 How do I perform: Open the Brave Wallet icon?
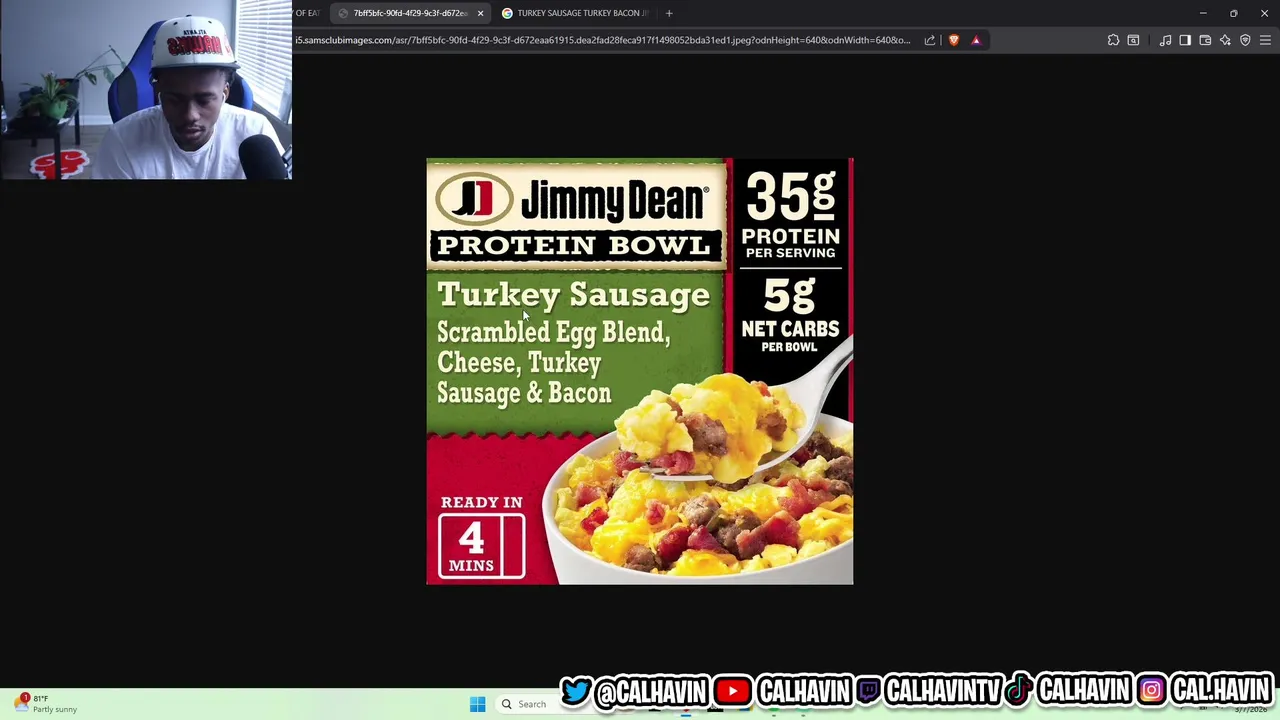click(x=1205, y=40)
